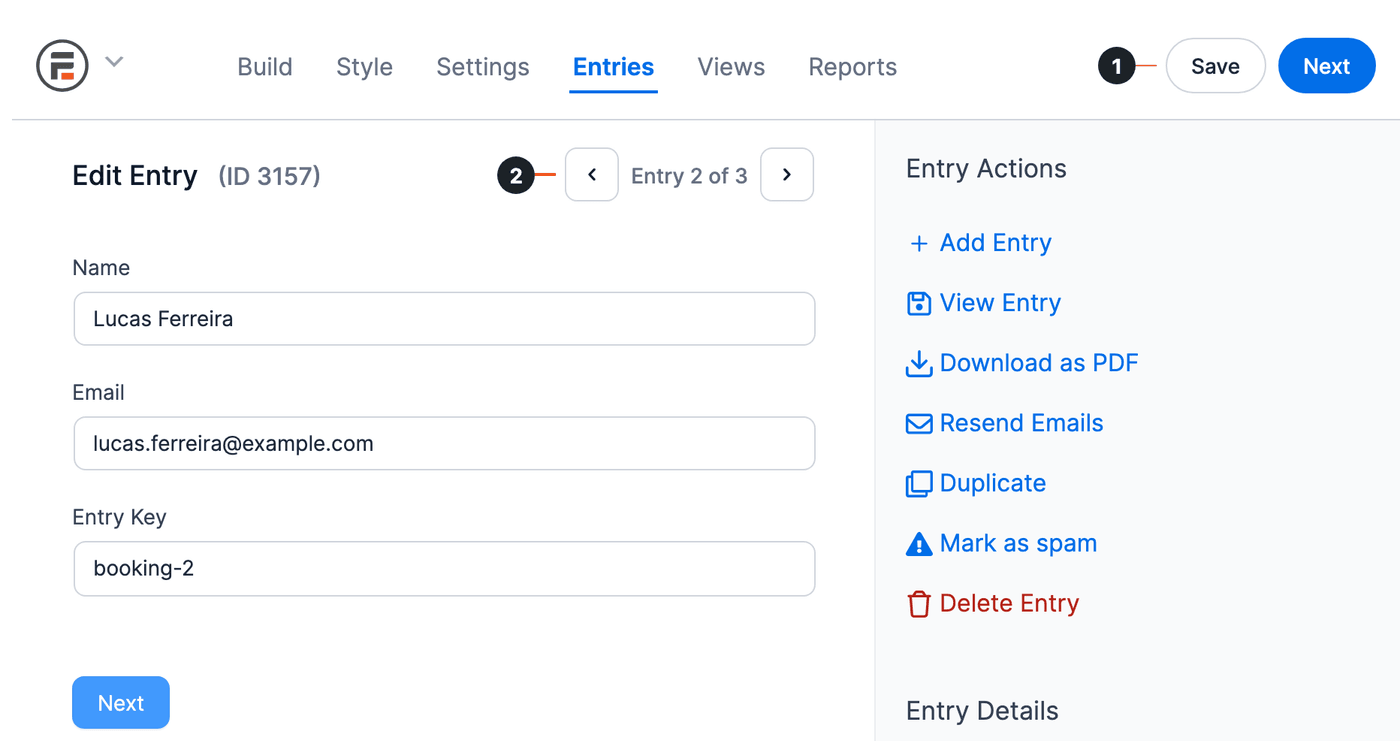
Task: Click the "Entry Actions" heading
Action: coord(986,169)
